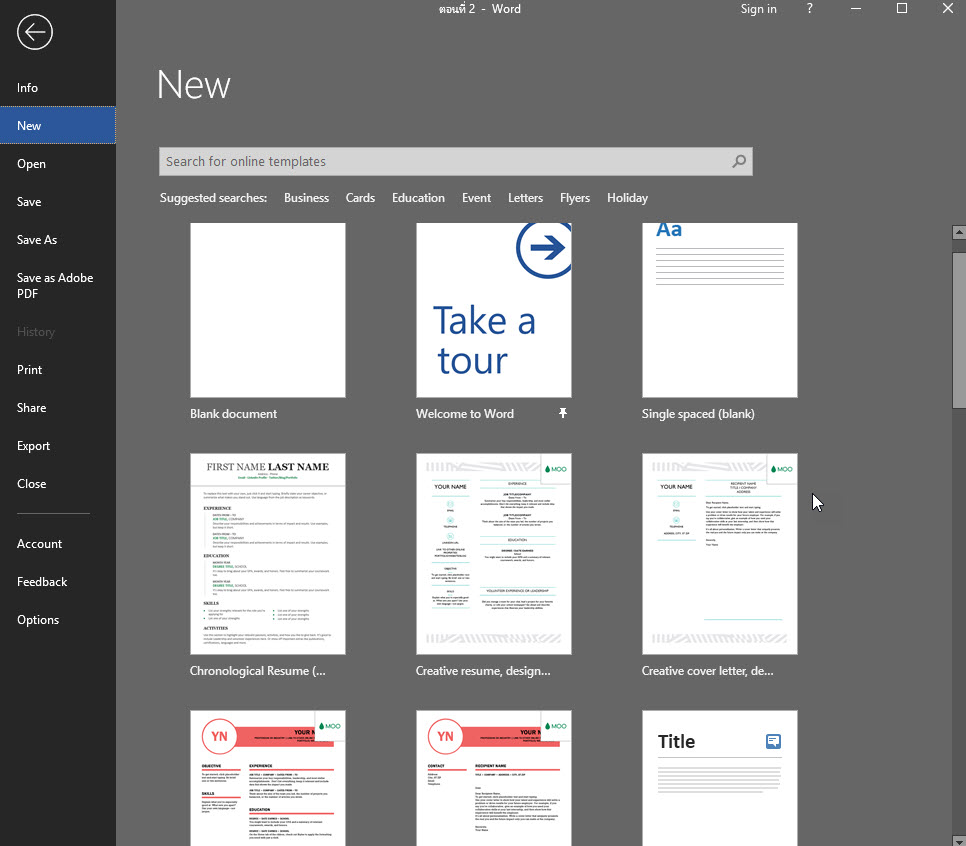Select the Event suggested search
The image size is (966, 846).
coord(476,198)
